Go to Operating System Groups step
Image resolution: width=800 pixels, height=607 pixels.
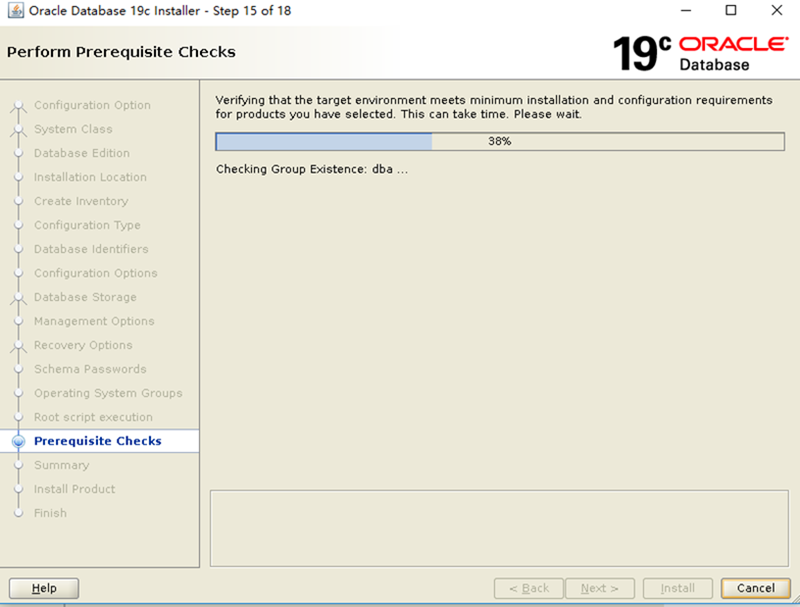108,393
